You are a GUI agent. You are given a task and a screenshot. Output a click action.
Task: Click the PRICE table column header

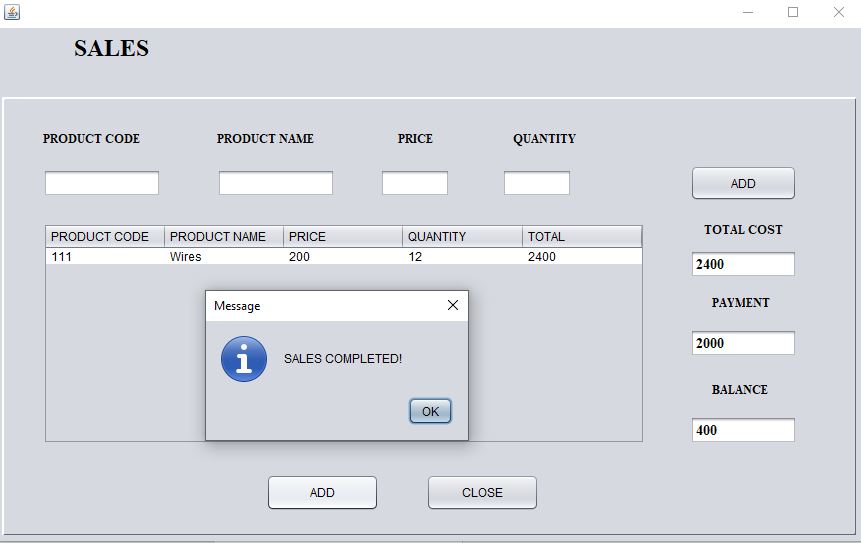343,237
